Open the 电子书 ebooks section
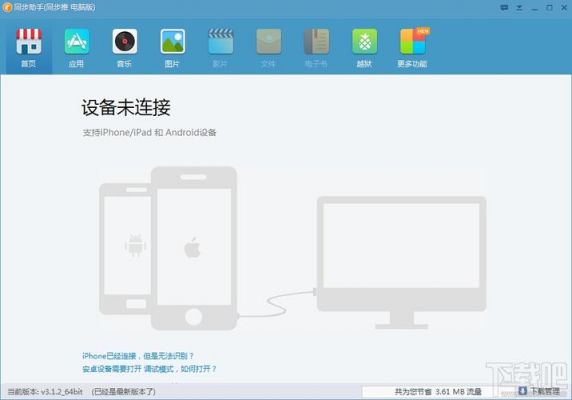The height and width of the screenshot is (400, 572). [x=316, y=47]
